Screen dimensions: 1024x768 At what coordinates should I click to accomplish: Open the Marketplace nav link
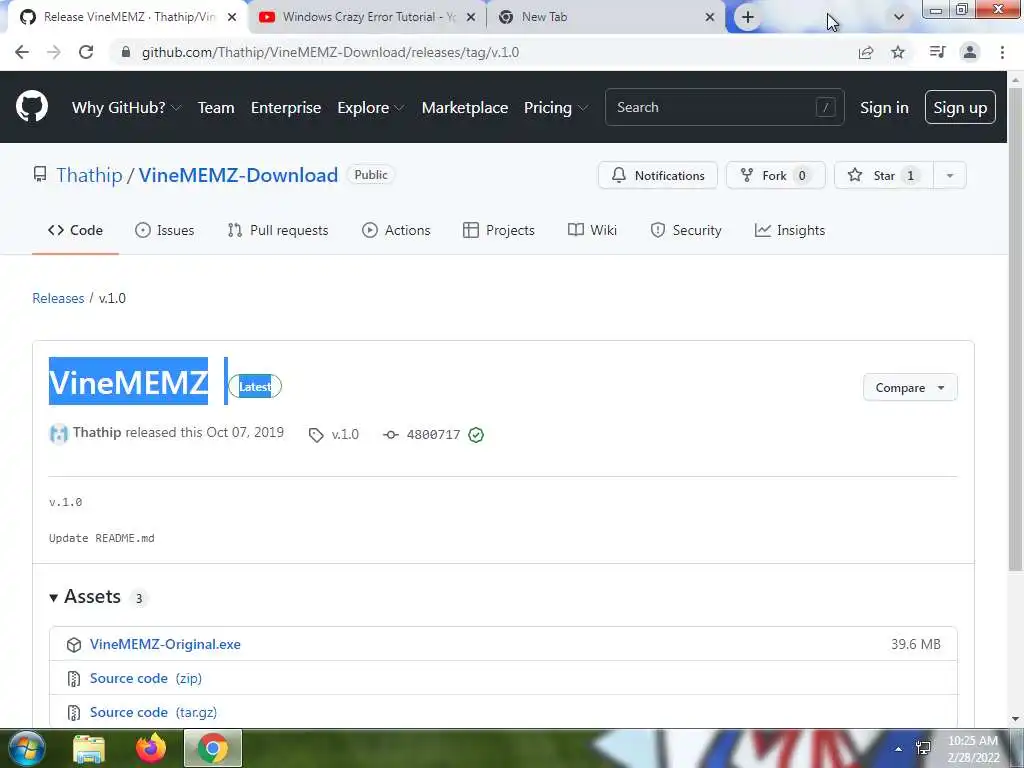[465, 108]
